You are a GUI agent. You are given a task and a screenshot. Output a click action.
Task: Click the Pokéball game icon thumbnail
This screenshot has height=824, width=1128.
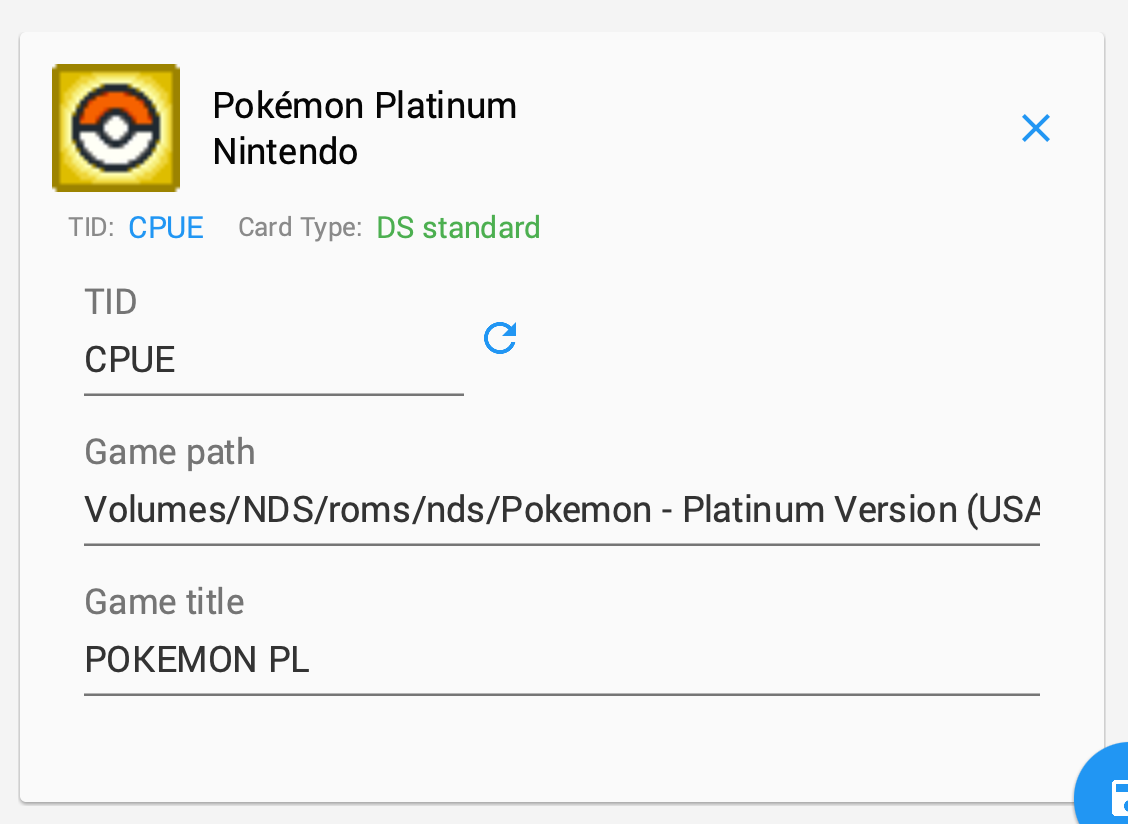tap(116, 128)
